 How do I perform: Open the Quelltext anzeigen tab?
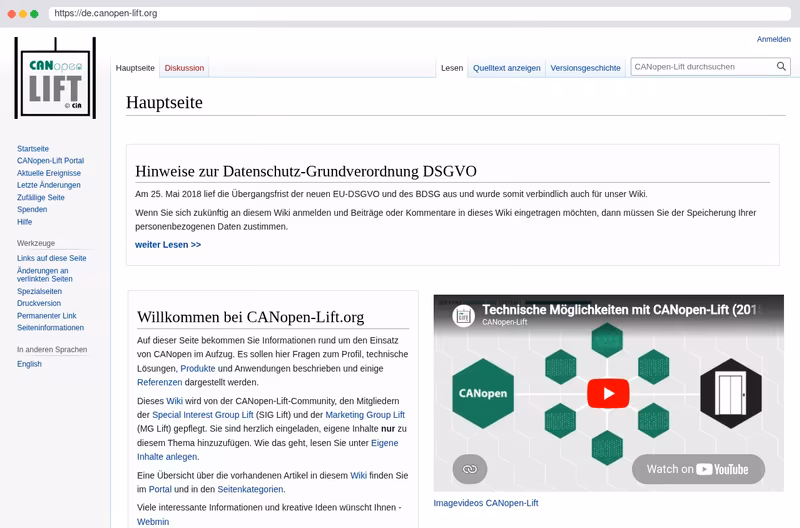(x=507, y=68)
